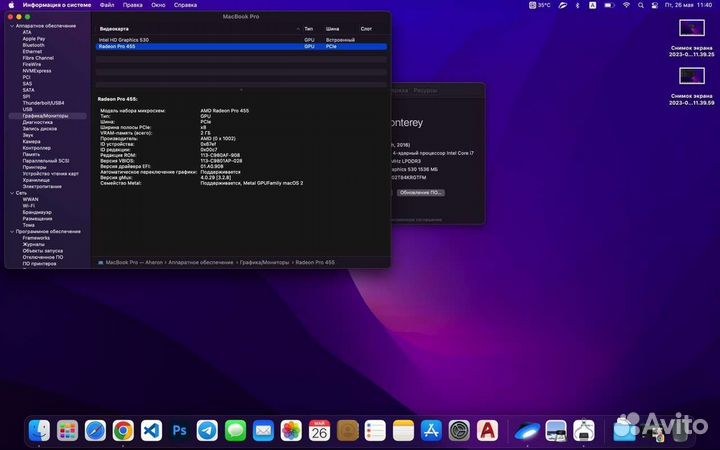
Task: Switch to Ресурсы tab in About window
Action: click(425, 90)
